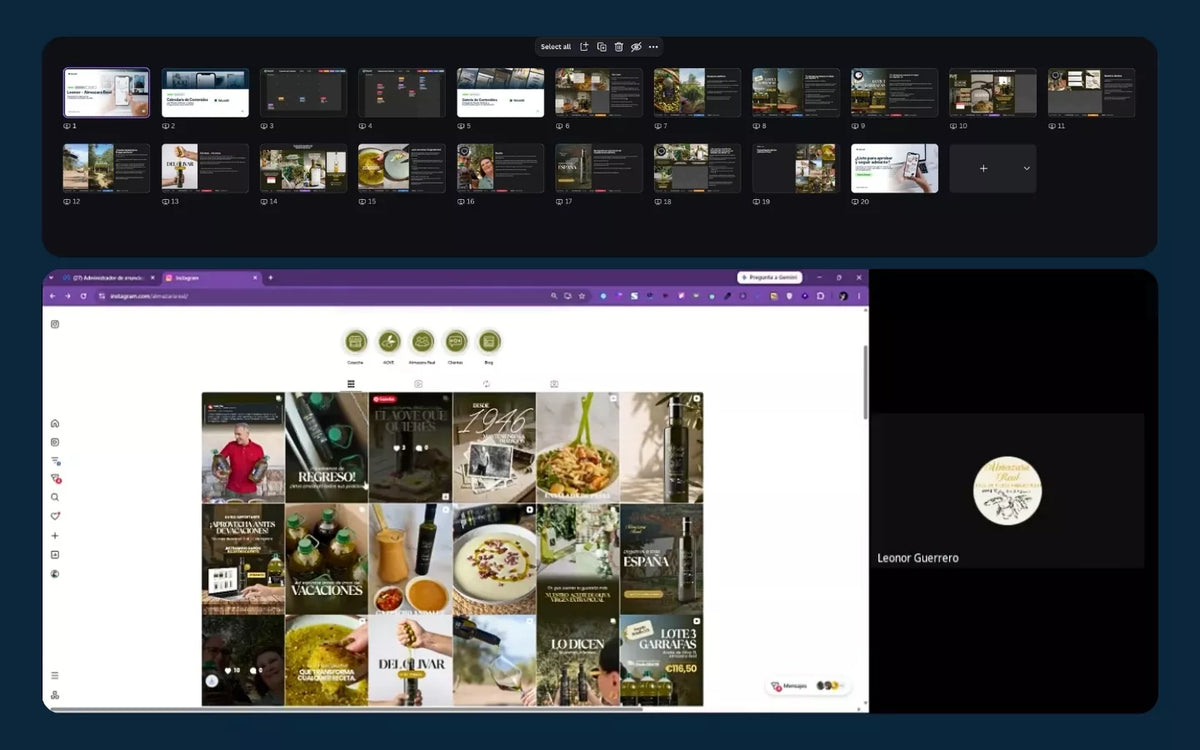1200x750 pixels.
Task: Open the LOTE 3 GARRAFAS post thumbnail
Action: click(662, 660)
